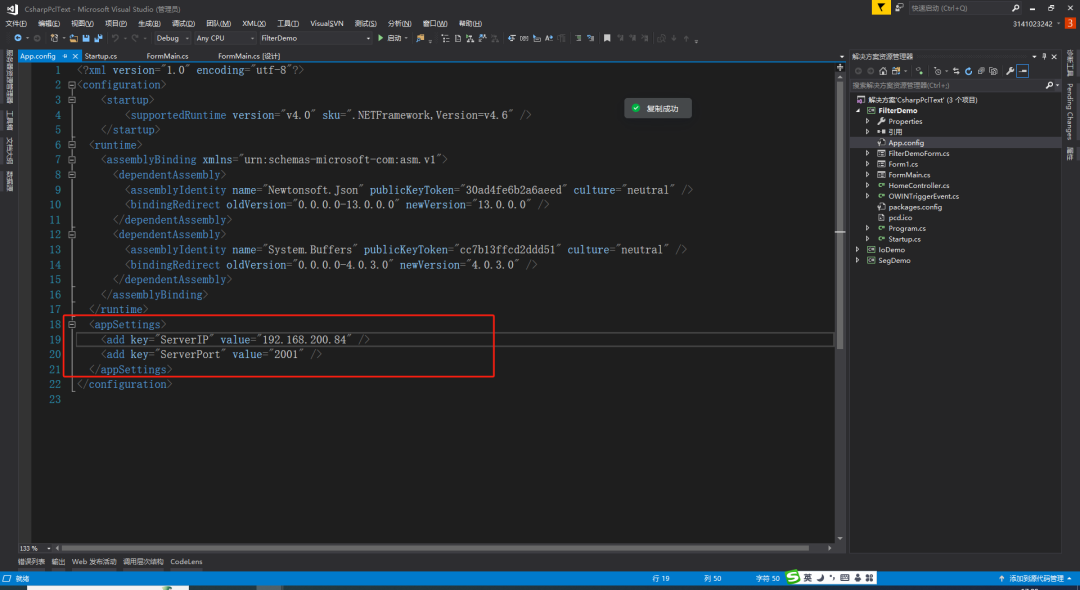Click the notifications badge showing 3
The image size is (1080, 590).
pos(1069,23)
